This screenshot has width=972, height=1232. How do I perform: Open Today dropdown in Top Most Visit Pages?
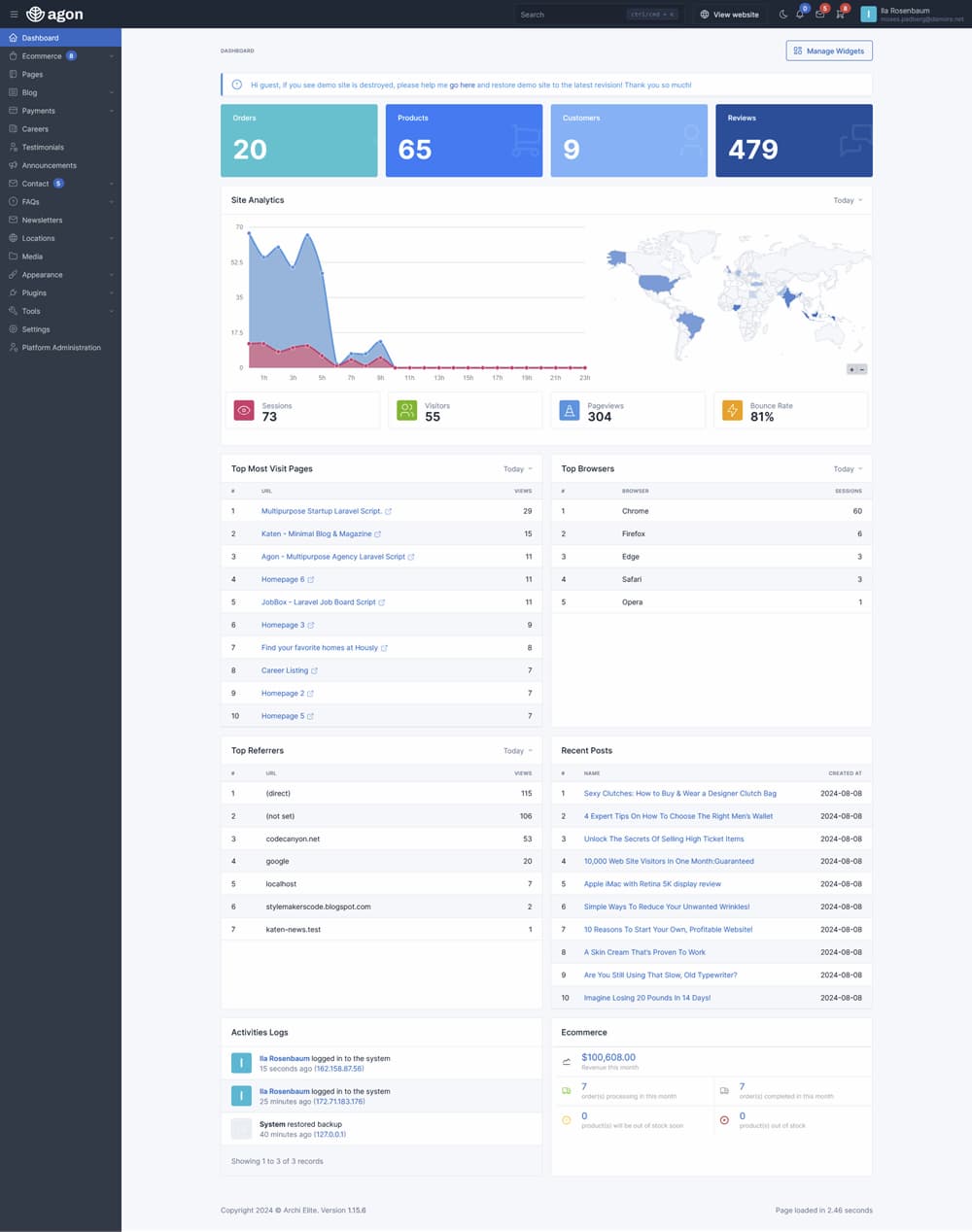[x=518, y=469]
